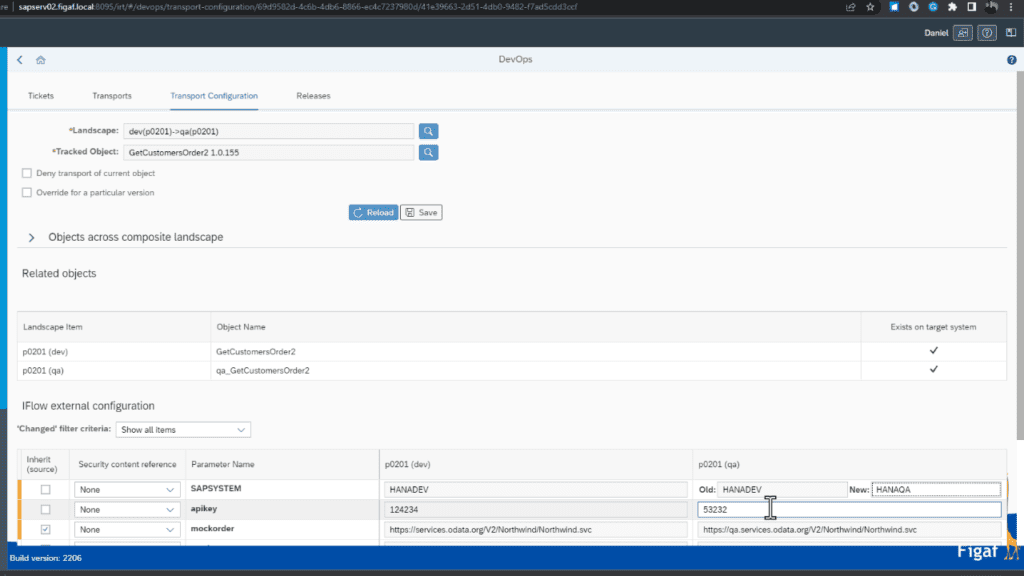
Task: Click the Security content reference column header
Action: tap(127, 464)
